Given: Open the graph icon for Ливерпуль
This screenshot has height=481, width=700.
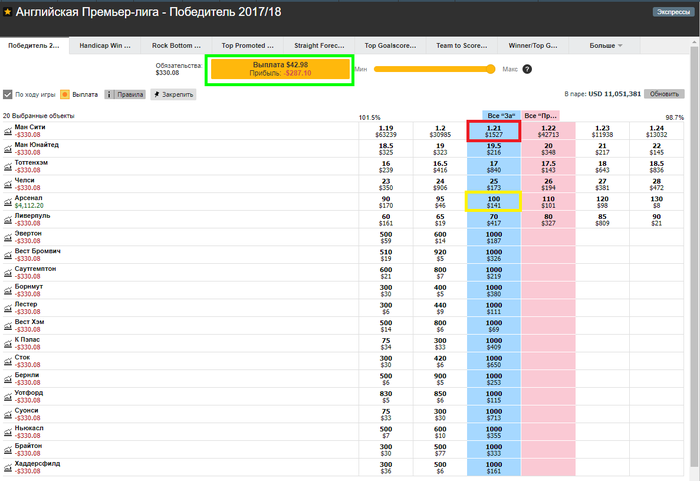Looking at the screenshot, I should (8, 219).
